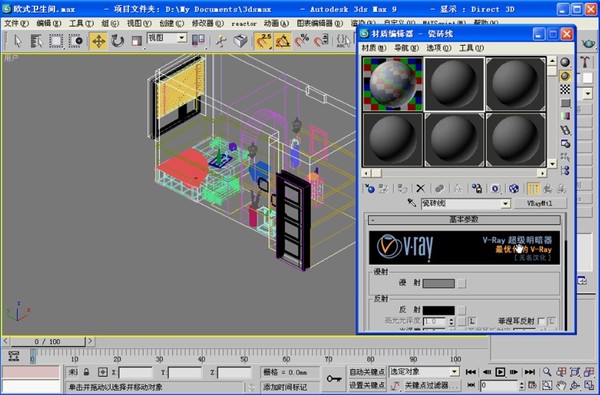Click the delete material X icon

coord(421,188)
